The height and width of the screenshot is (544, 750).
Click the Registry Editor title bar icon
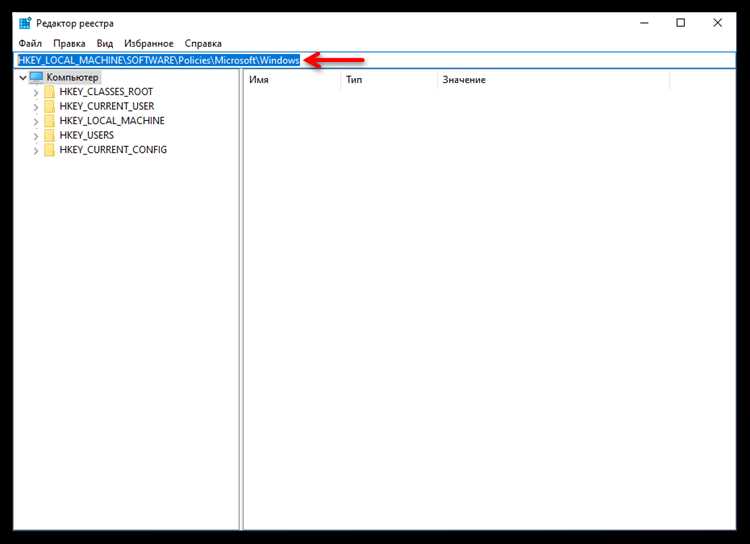click(25, 23)
